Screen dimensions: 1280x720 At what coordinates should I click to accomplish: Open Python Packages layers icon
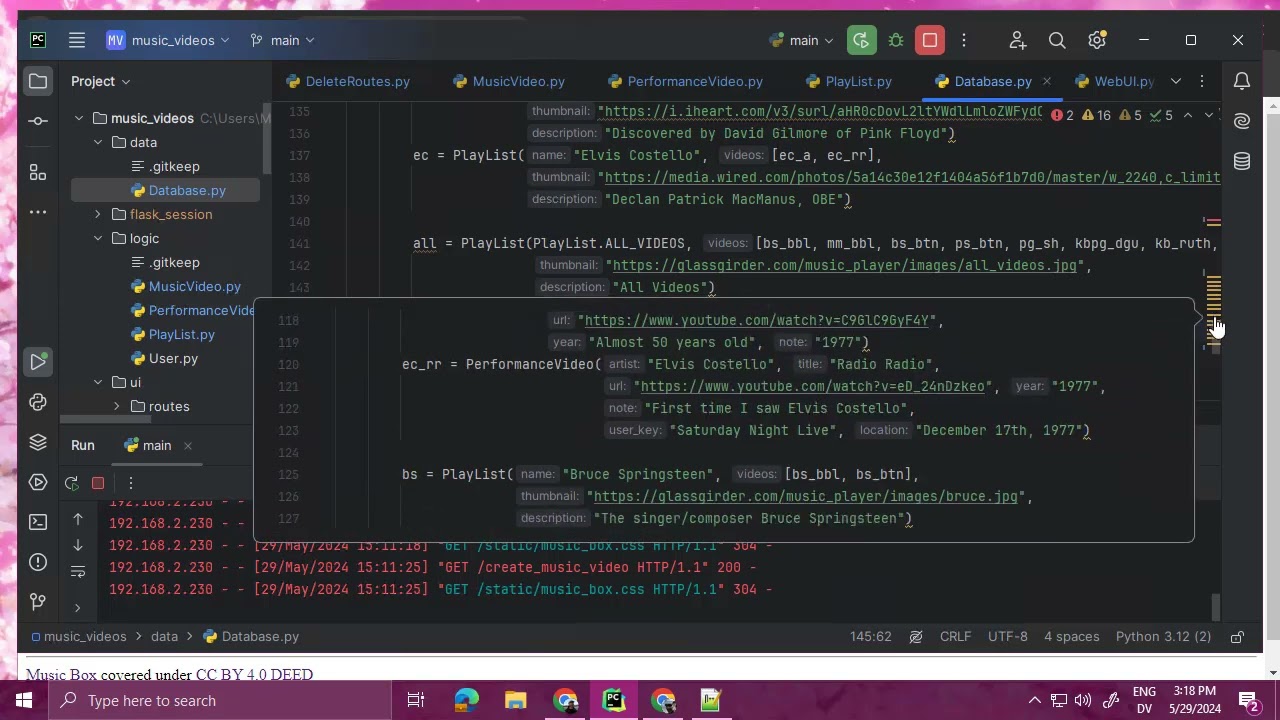[38, 442]
